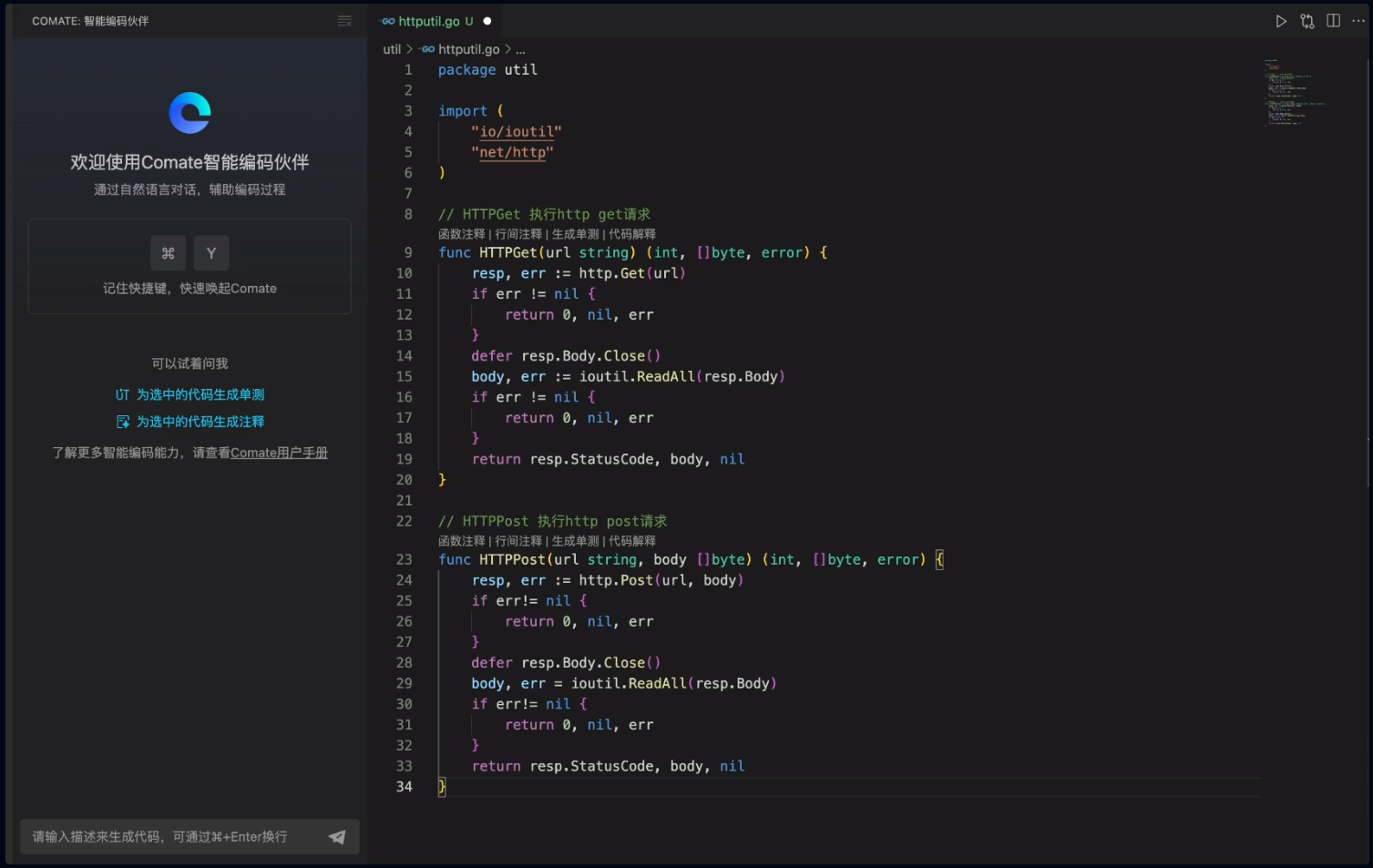Click 为选中的代码生成注释 suggestion

click(x=200, y=422)
